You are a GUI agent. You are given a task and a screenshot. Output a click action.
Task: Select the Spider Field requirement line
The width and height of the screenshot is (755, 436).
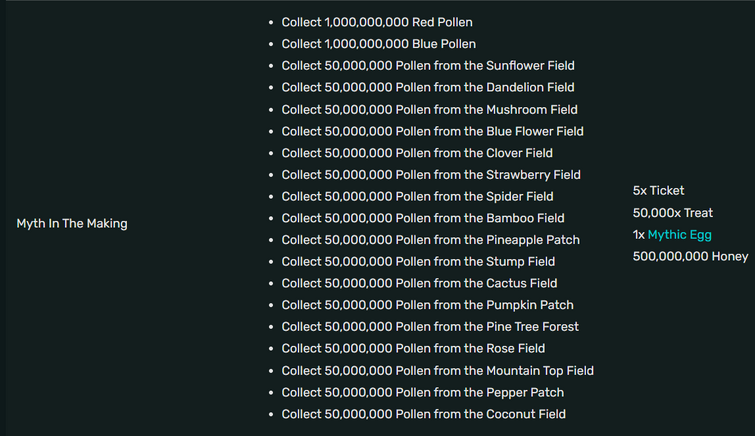(417, 196)
